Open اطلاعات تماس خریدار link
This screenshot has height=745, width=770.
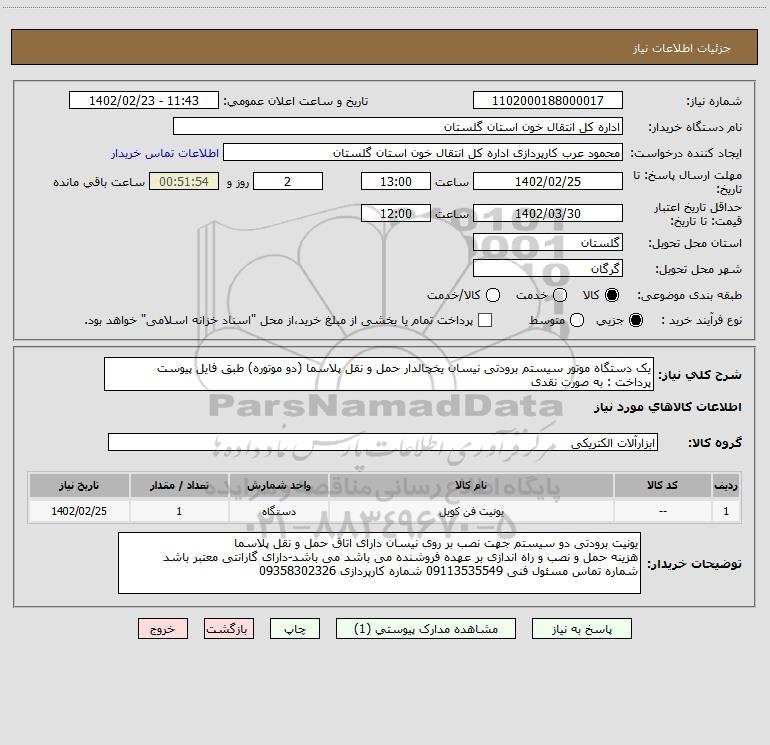point(165,153)
